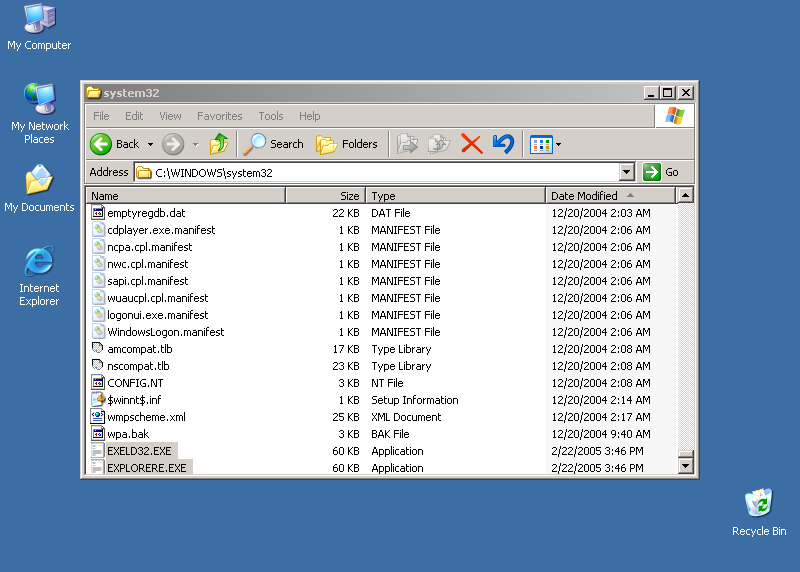The image size is (800, 572).
Task: Select the sapi.cpl.manifest file name
Action: click(147, 281)
